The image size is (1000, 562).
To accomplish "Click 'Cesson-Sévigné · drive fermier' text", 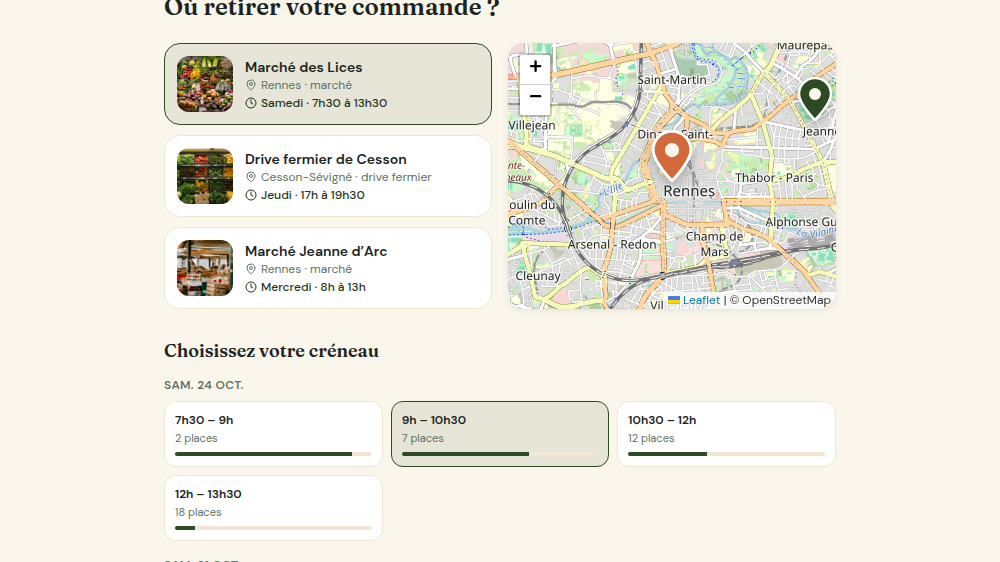I will tap(346, 177).
